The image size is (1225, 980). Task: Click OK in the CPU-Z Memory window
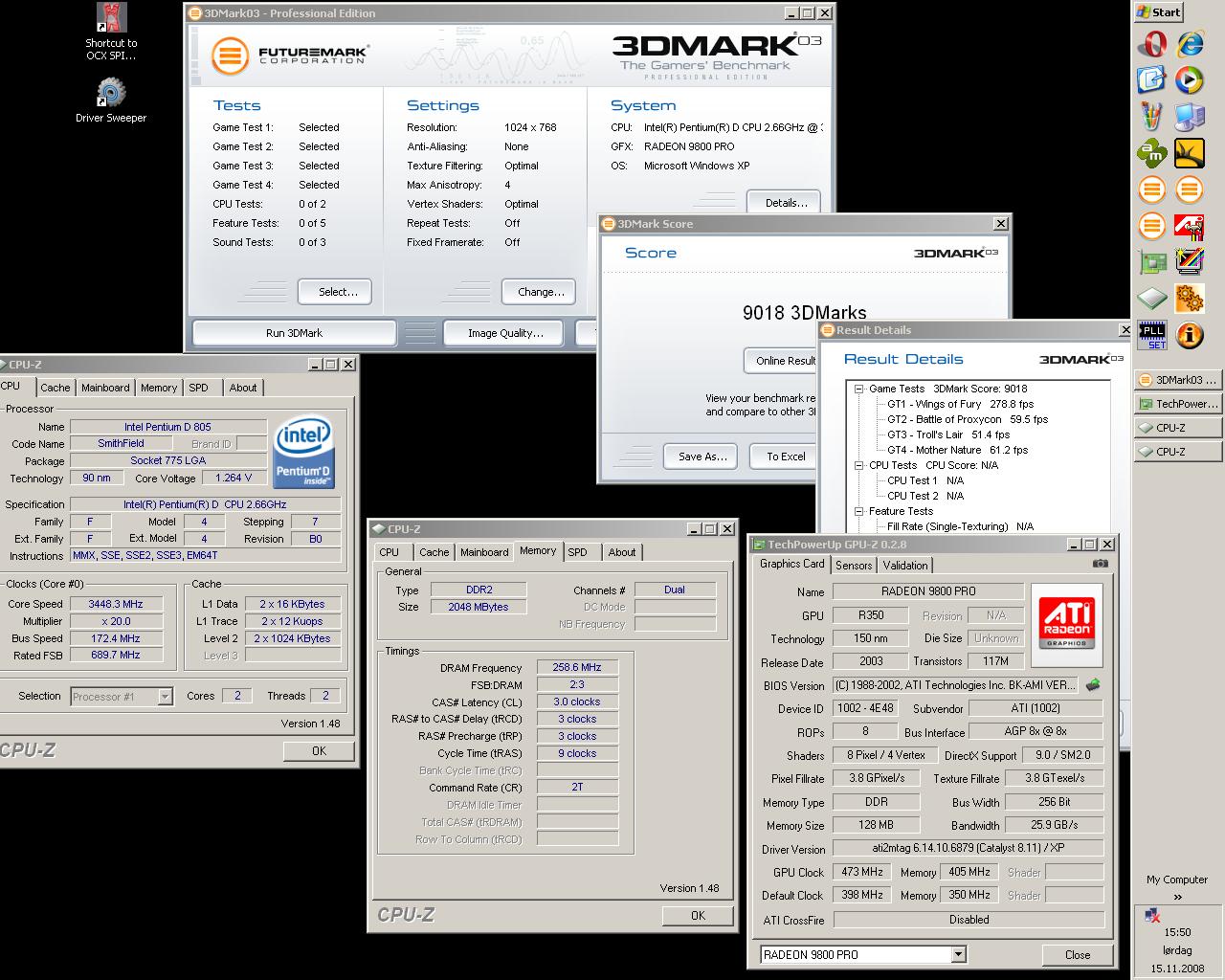(x=698, y=916)
